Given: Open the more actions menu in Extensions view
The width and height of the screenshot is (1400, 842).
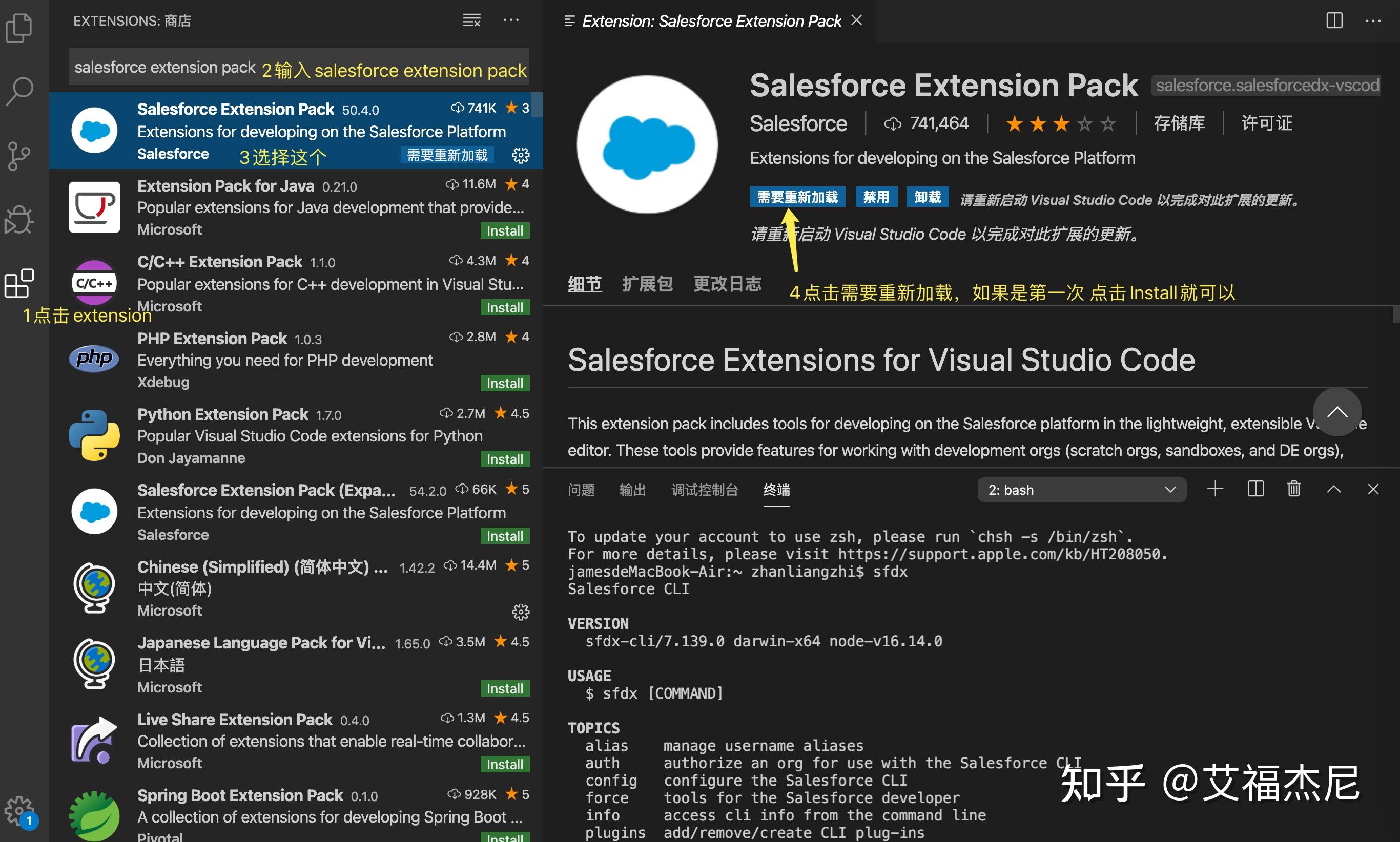Looking at the screenshot, I should [x=511, y=20].
